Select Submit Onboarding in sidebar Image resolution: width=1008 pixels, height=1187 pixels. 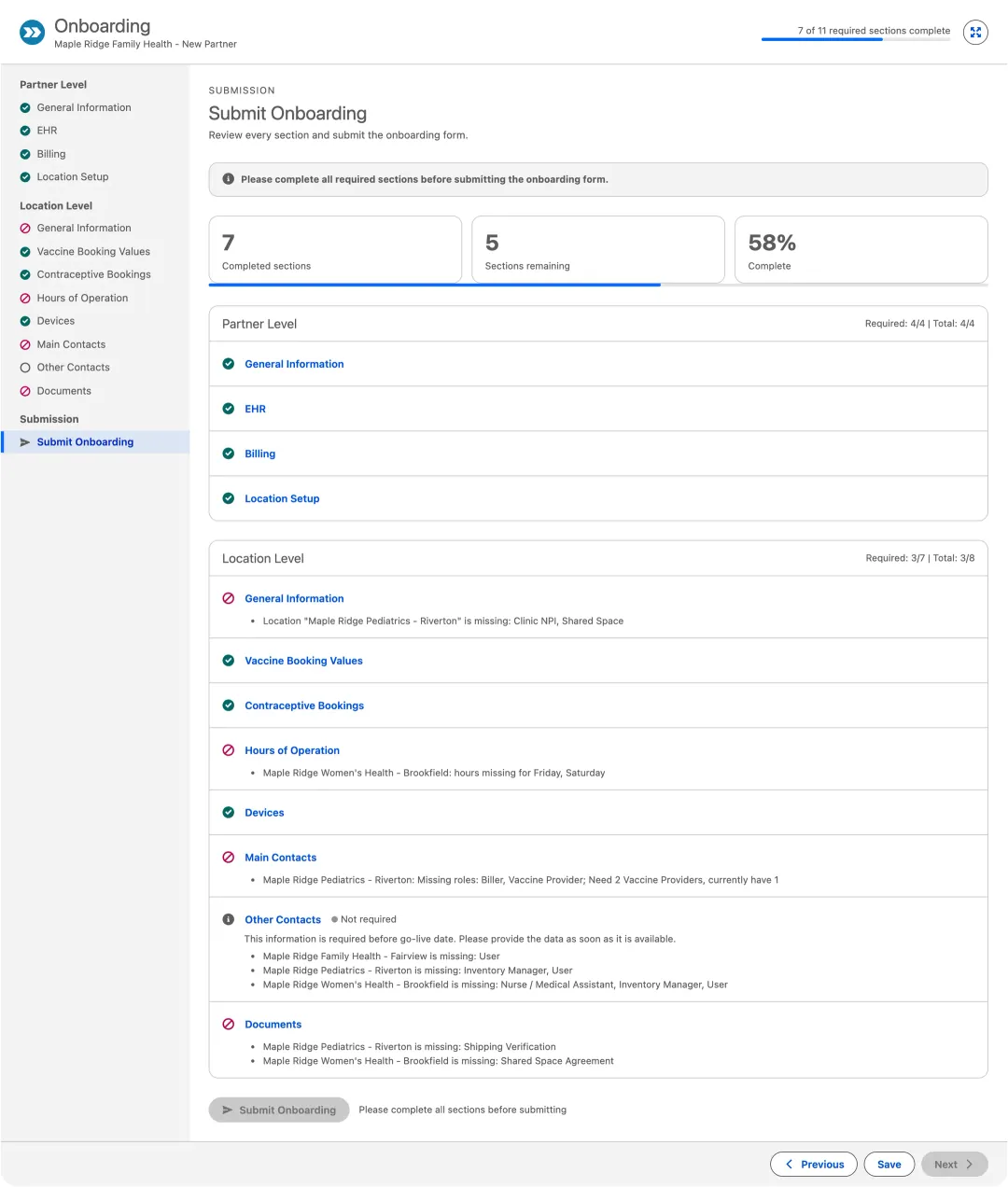coord(95,442)
